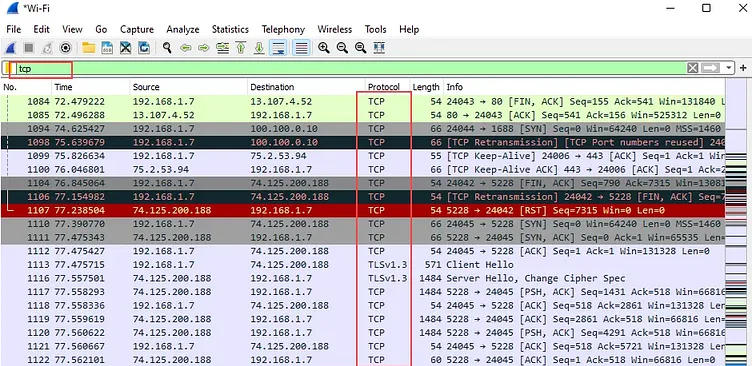Add a display filter button with plus
The image size is (752, 366).
point(744,68)
